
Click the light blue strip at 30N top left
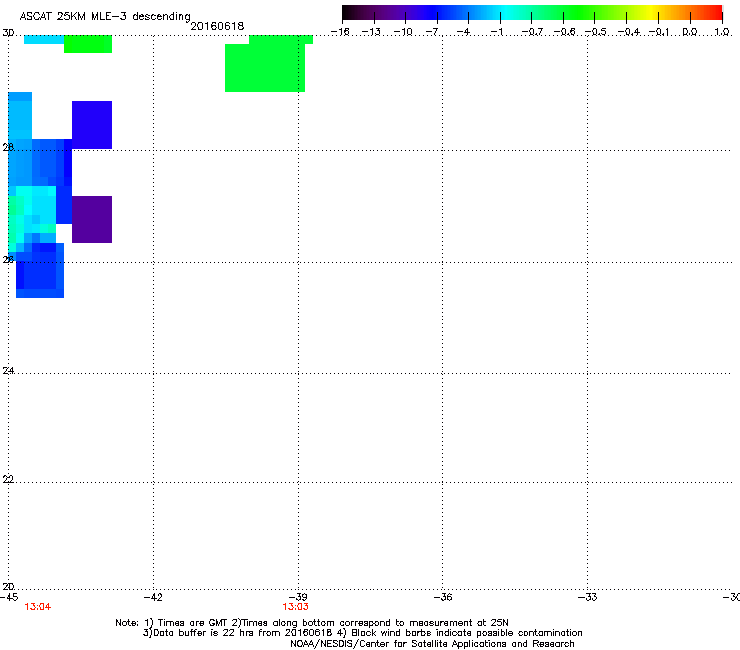[x=44, y=40]
